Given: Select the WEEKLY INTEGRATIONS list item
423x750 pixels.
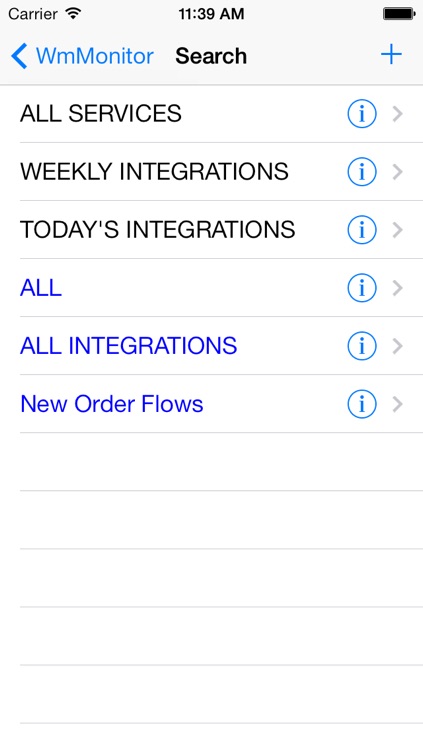Looking at the screenshot, I should [x=212, y=172].
